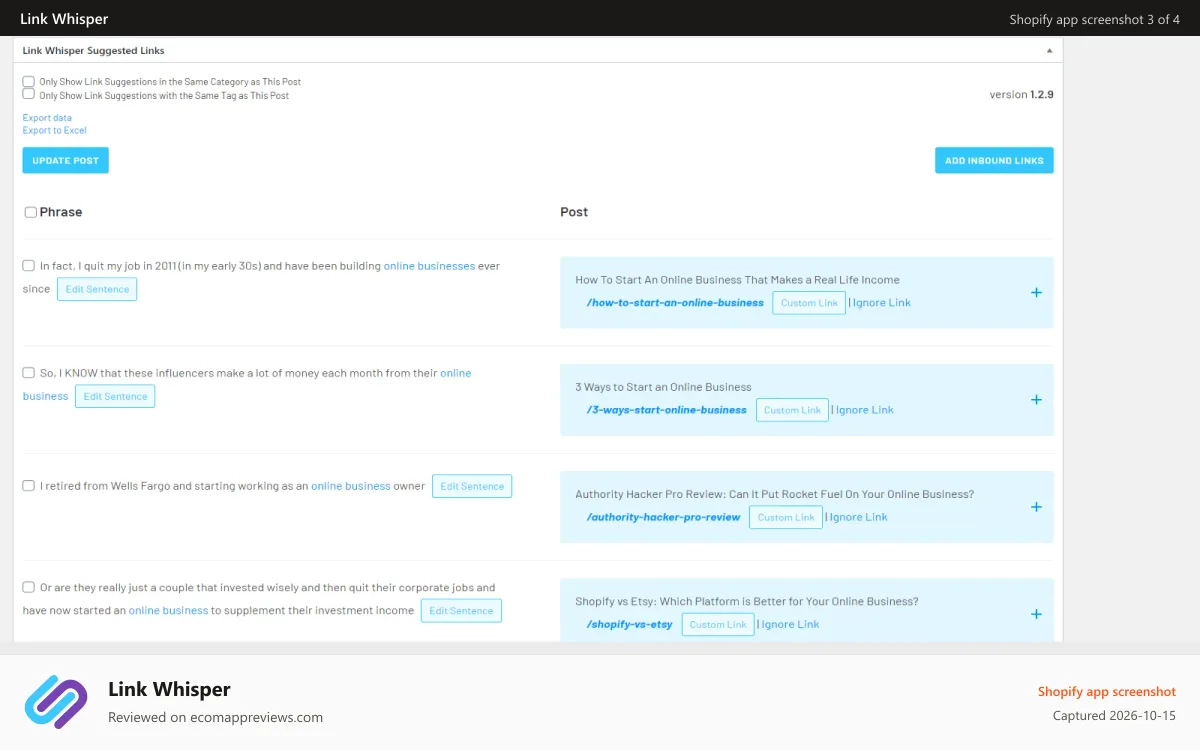Ignore Link for Authority Hacker Pro Review
Viewport: 1200px width, 750px height.
click(x=859, y=517)
